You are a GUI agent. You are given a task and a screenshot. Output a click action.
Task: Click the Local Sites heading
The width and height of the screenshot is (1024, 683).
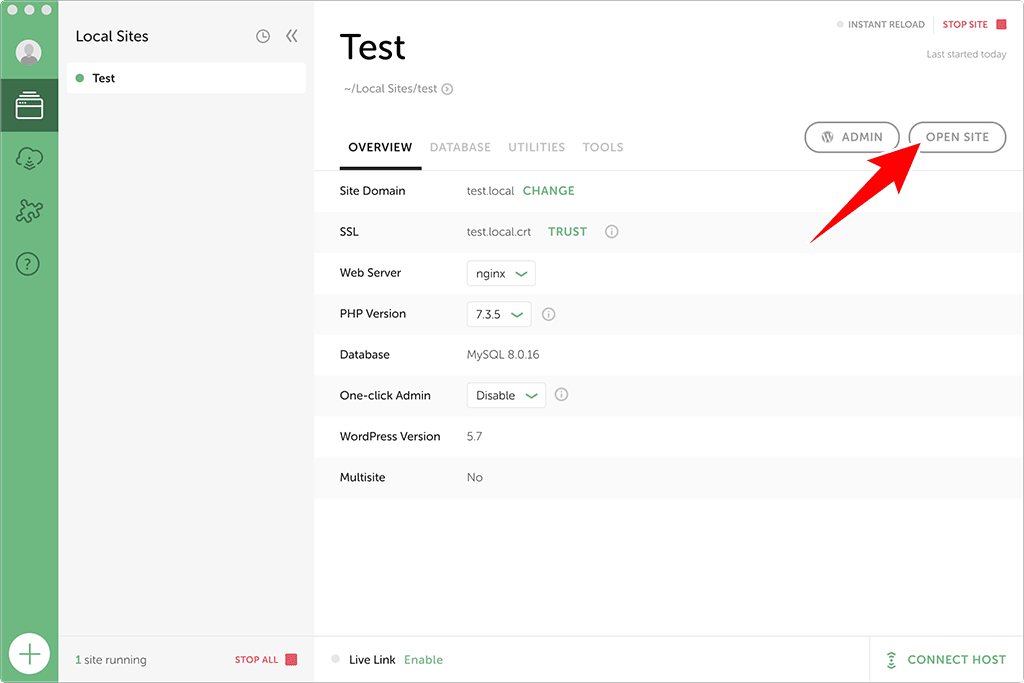112,36
